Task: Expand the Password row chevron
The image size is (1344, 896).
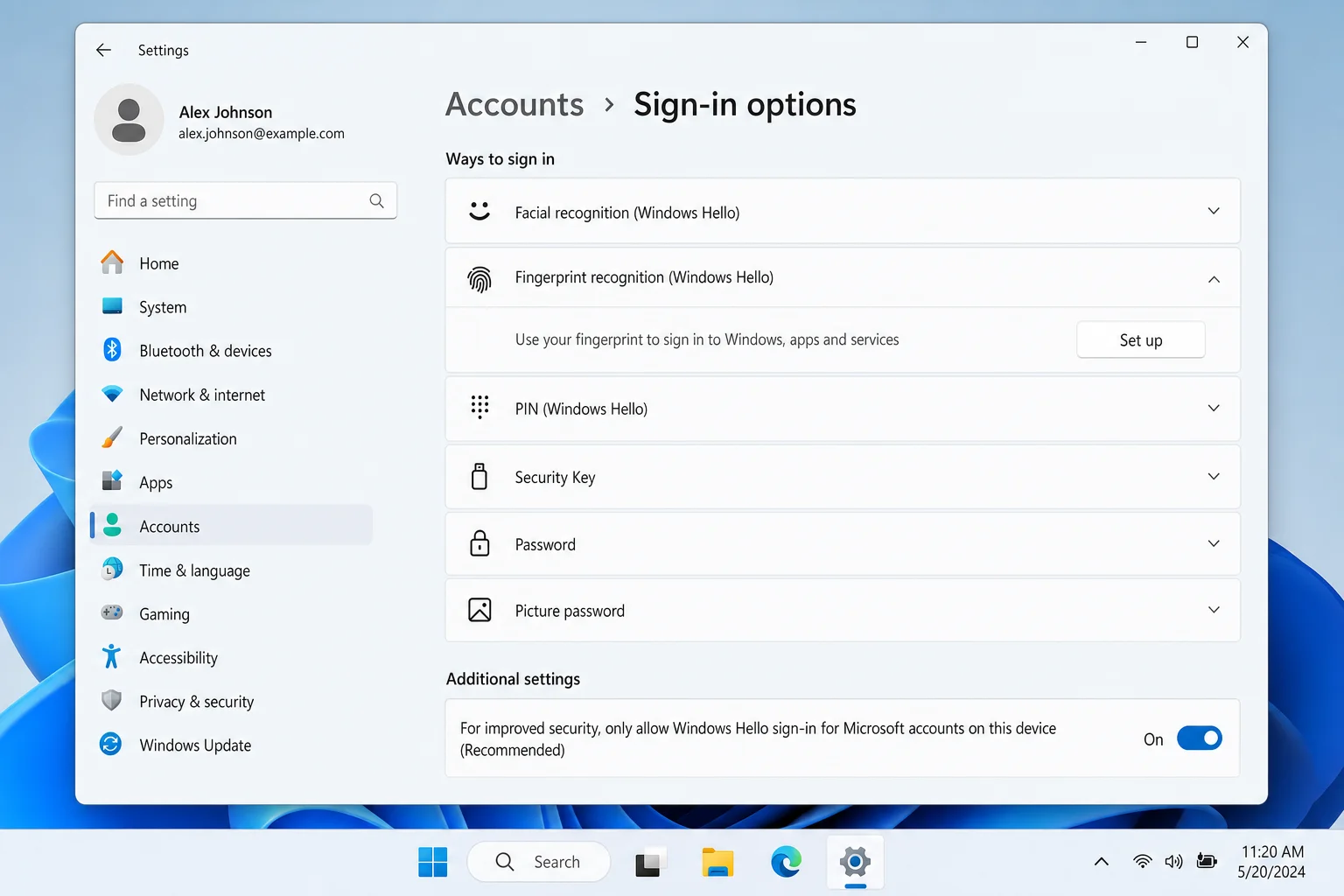Action: pos(1214,543)
